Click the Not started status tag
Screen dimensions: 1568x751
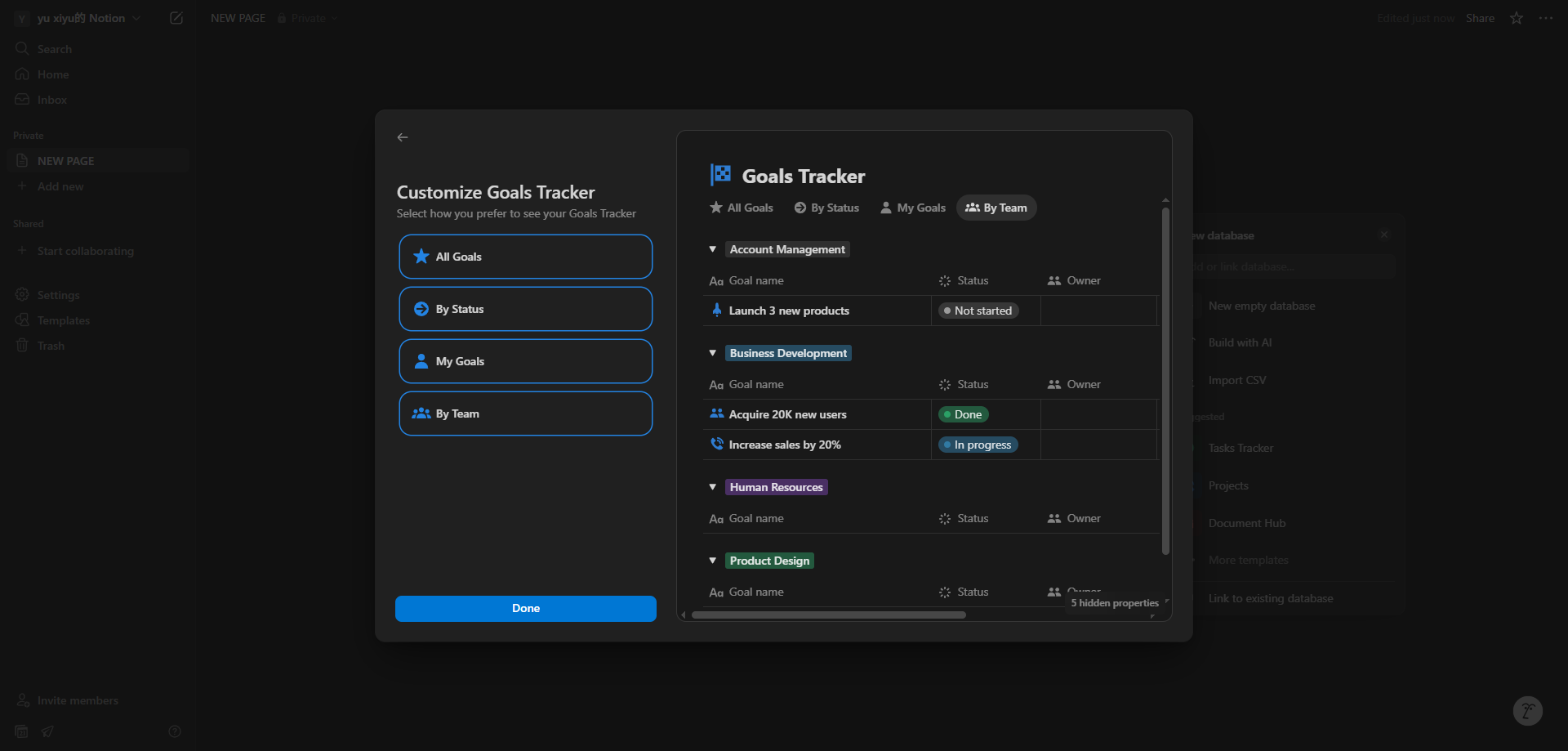pyautogui.click(x=978, y=311)
